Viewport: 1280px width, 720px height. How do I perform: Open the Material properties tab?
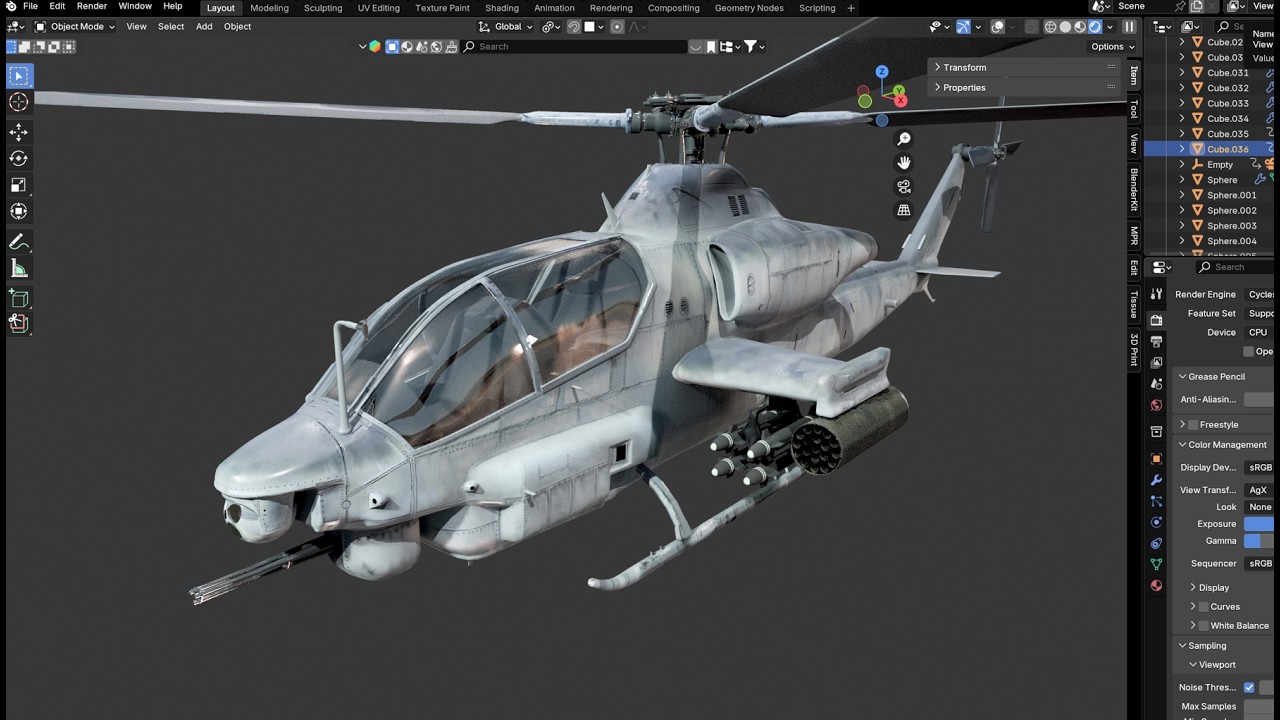click(1157, 585)
